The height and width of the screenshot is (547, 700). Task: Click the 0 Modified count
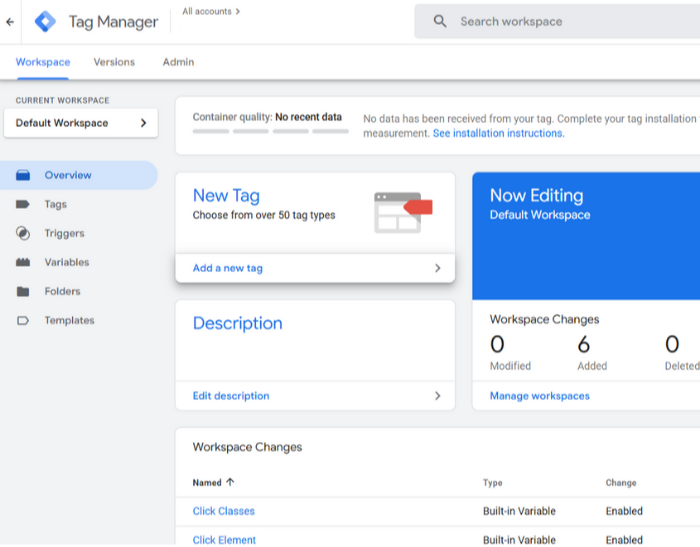(497, 344)
